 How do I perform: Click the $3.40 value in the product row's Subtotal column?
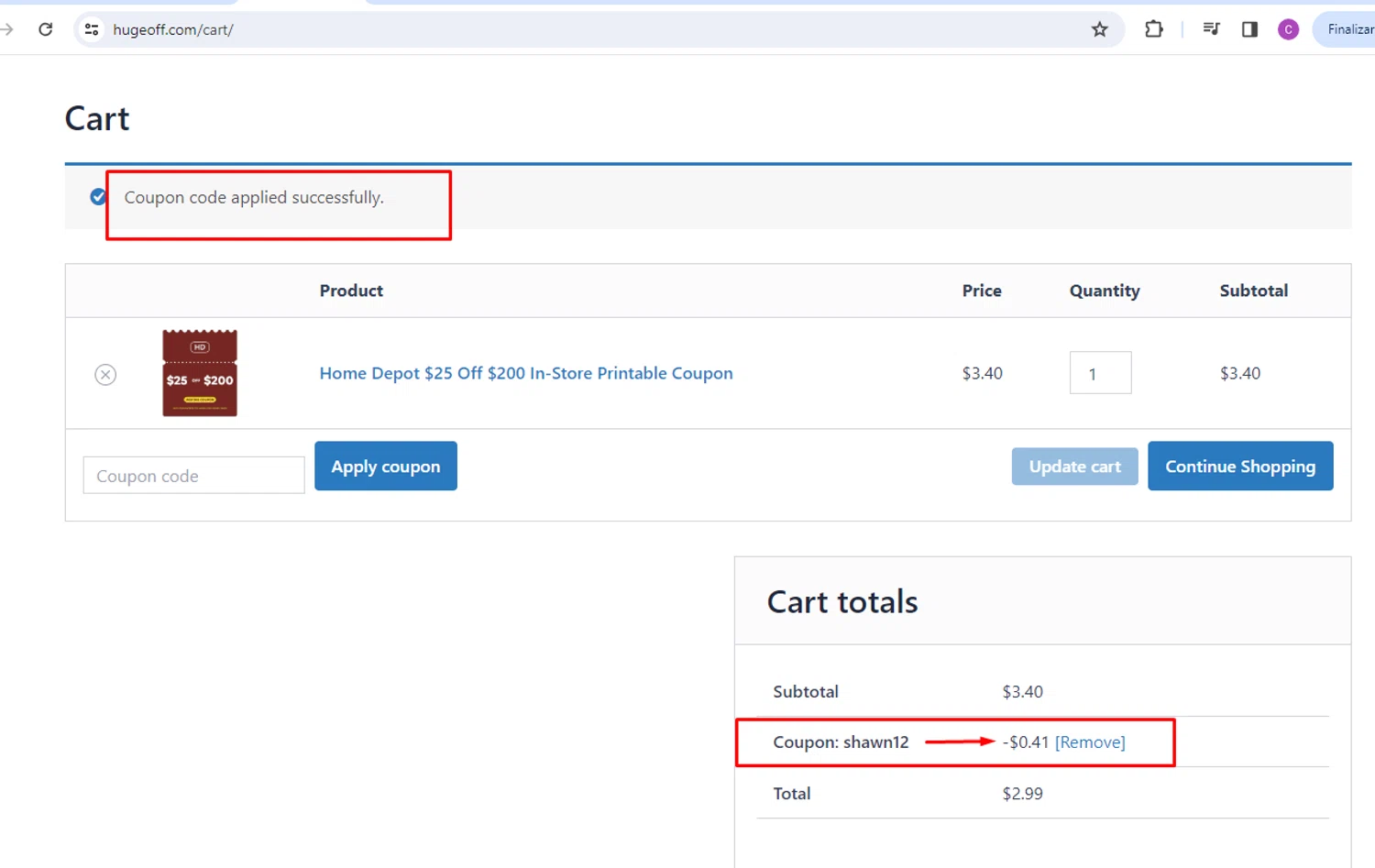coord(1239,373)
